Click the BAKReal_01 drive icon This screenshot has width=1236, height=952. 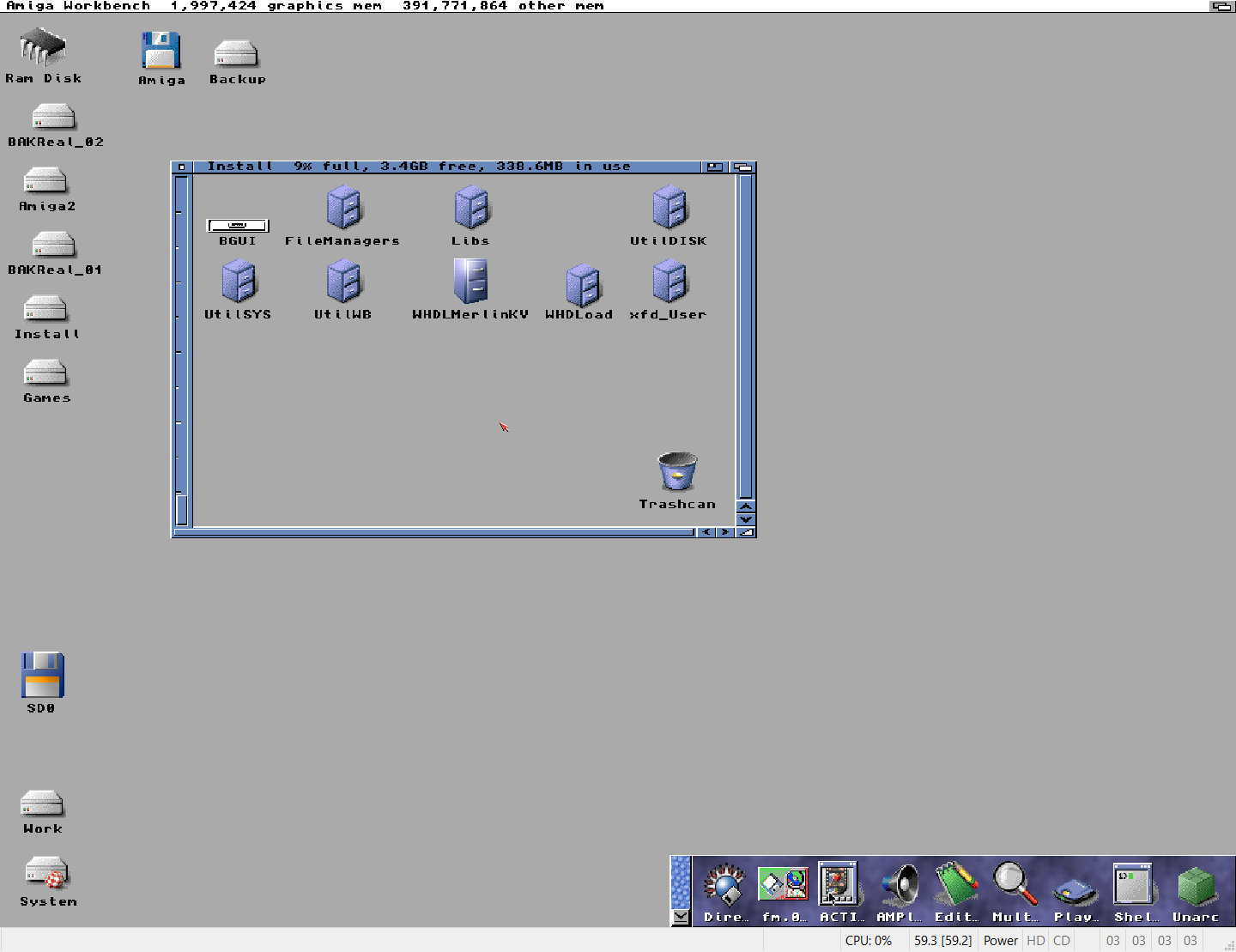53,245
